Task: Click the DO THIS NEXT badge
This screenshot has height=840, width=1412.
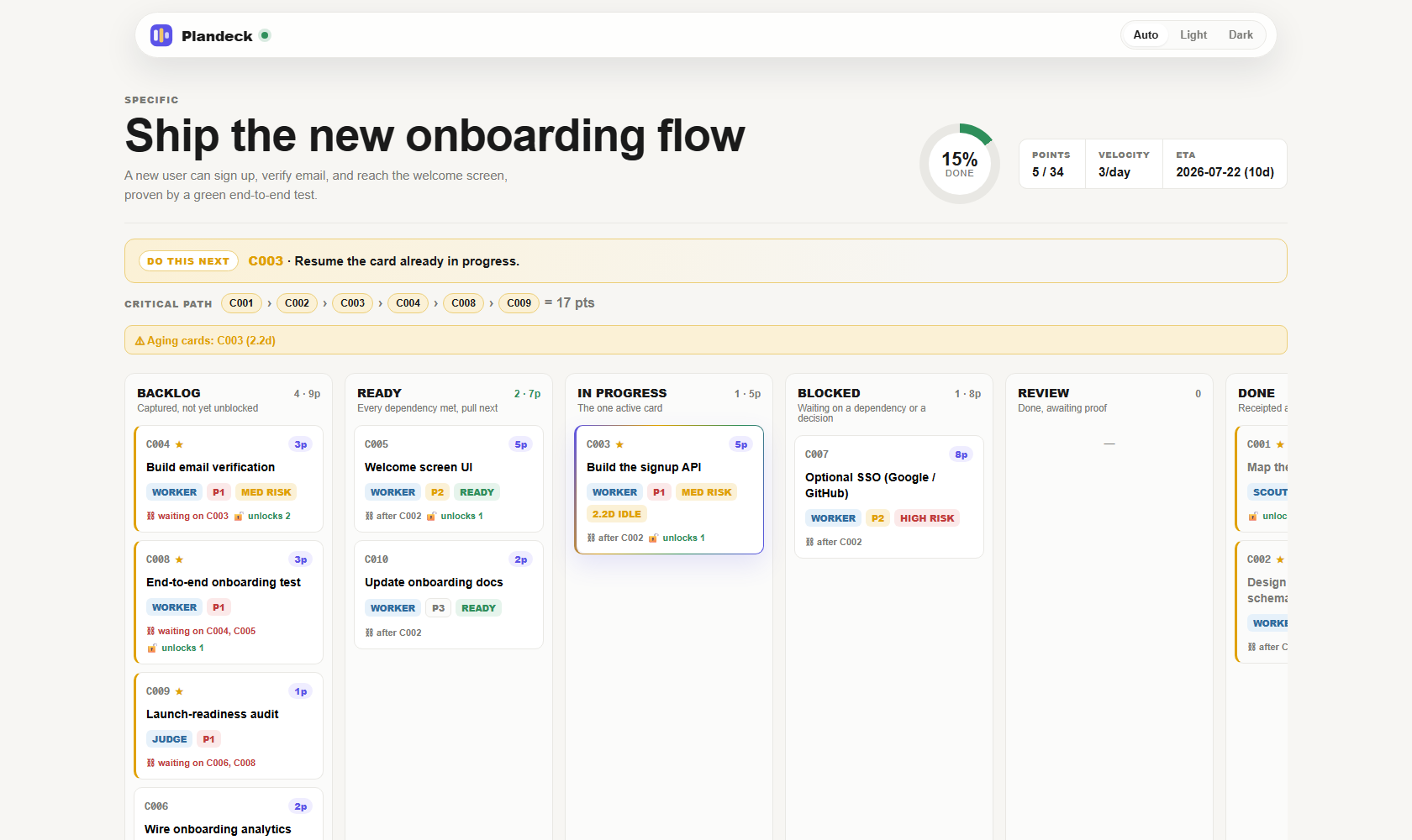Action: coord(188,261)
